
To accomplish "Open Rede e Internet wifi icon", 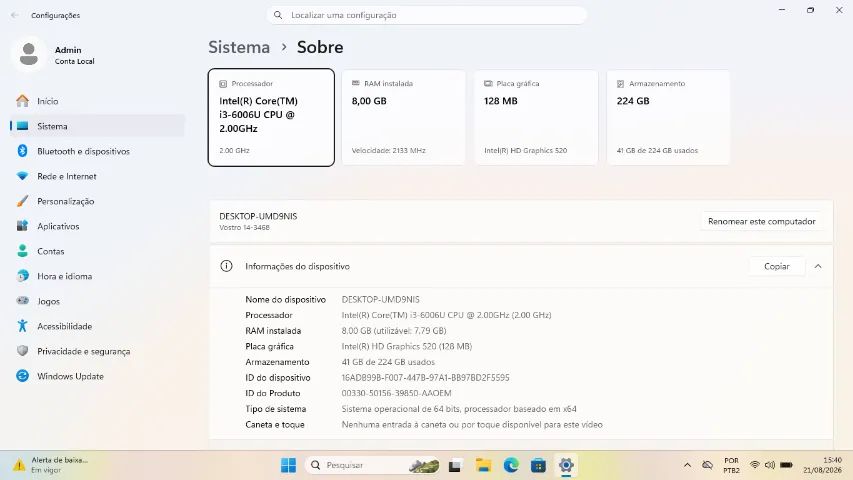I will [22, 176].
